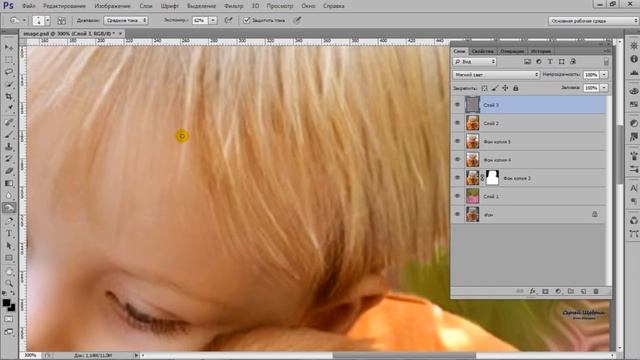Select the Hand tool
This screenshot has width=640, height=360.
pyautogui.click(x=9, y=271)
